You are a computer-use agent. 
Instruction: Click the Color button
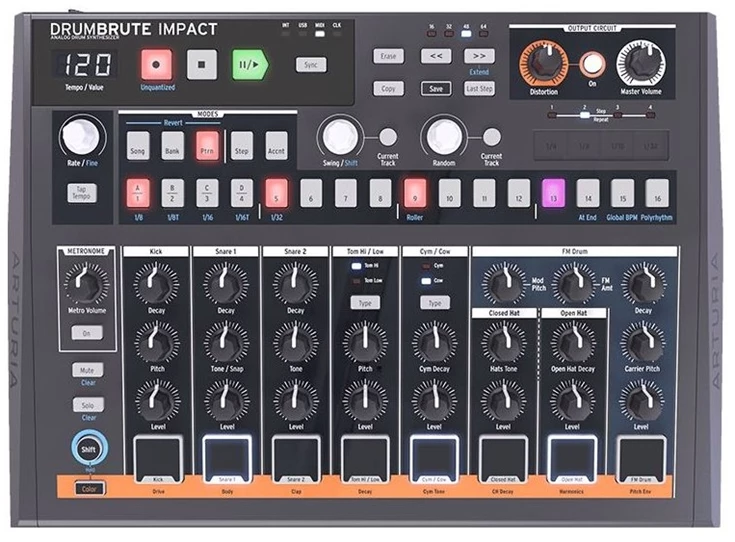[89, 489]
